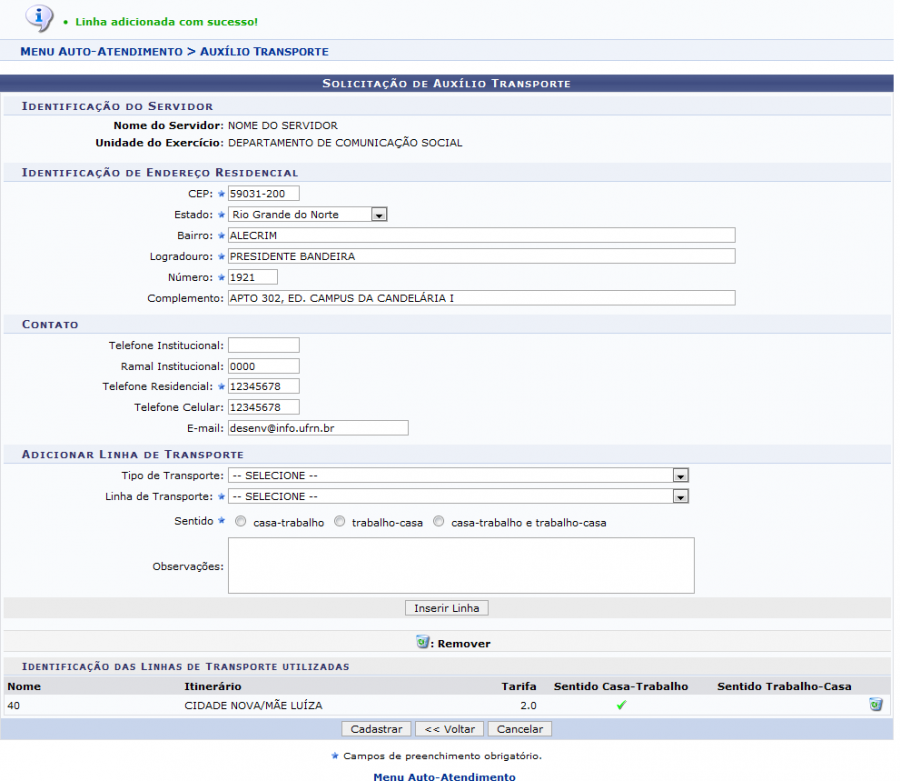
Task: Choose casa-trabalho e trabalho-casa radio option
Action: (x=439, y=522)
